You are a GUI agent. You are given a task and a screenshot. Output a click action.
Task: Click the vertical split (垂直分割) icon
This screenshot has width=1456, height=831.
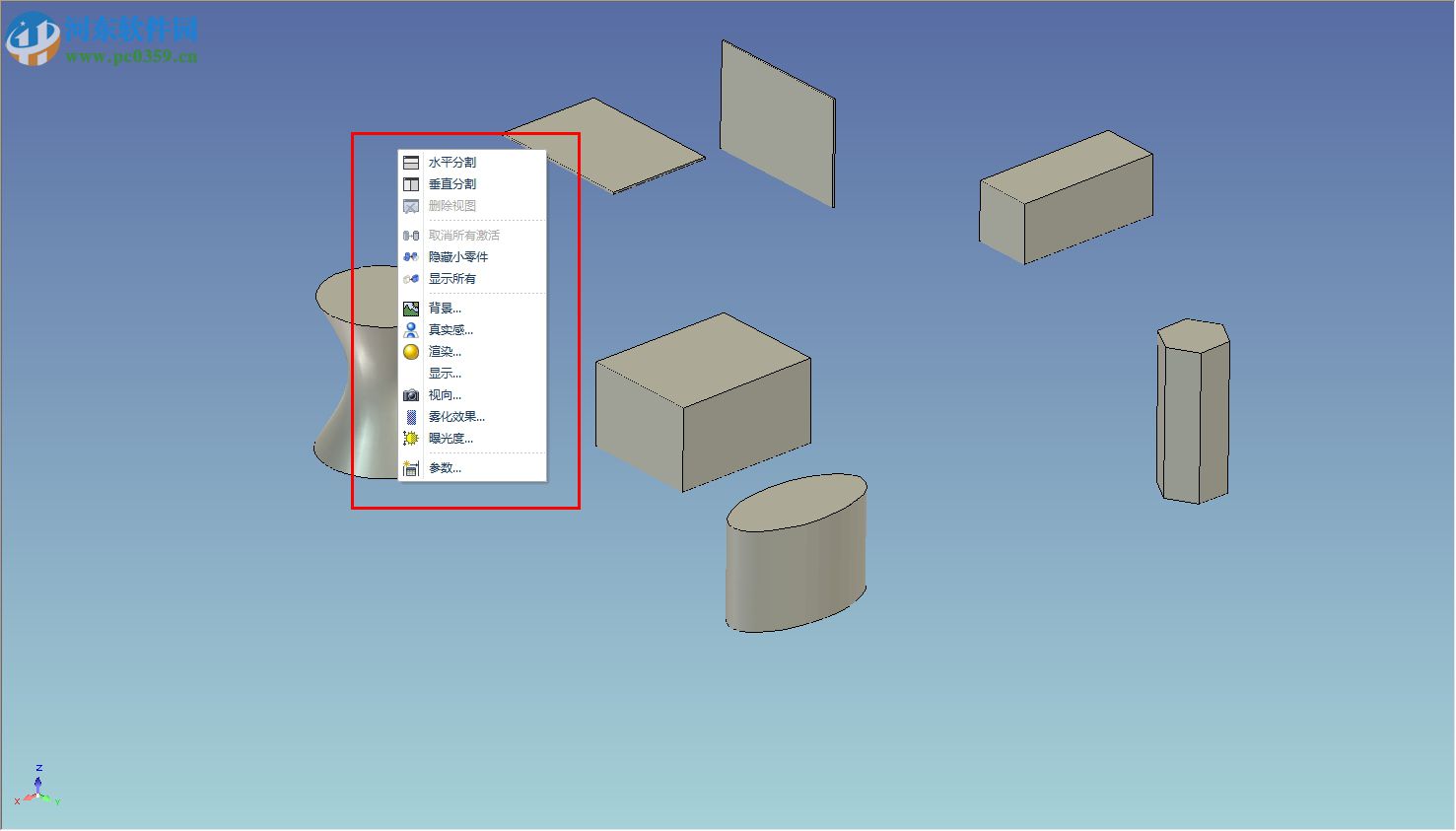411,184
